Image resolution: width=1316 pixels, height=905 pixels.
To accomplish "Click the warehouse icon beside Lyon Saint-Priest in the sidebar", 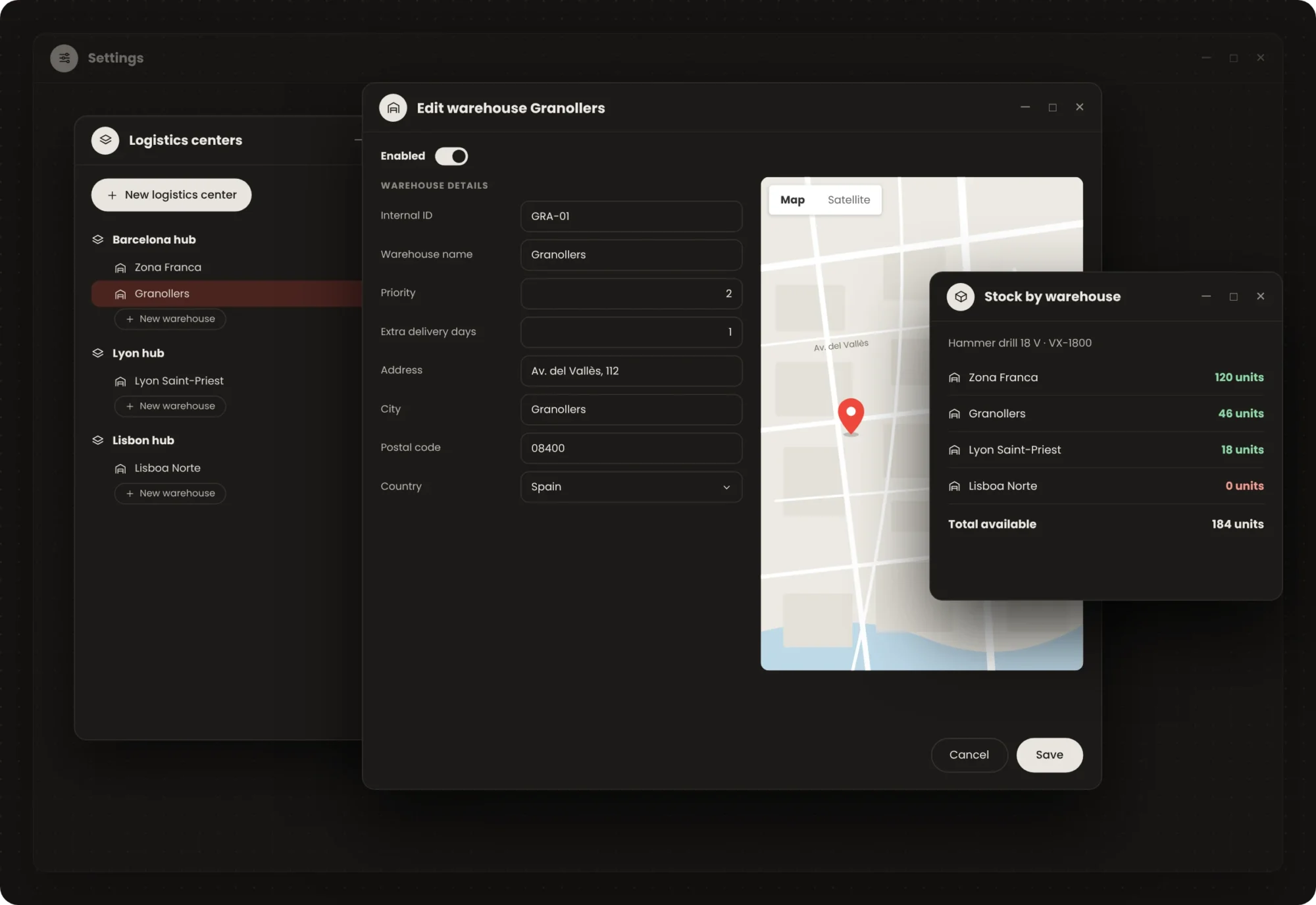I will 120,381.
